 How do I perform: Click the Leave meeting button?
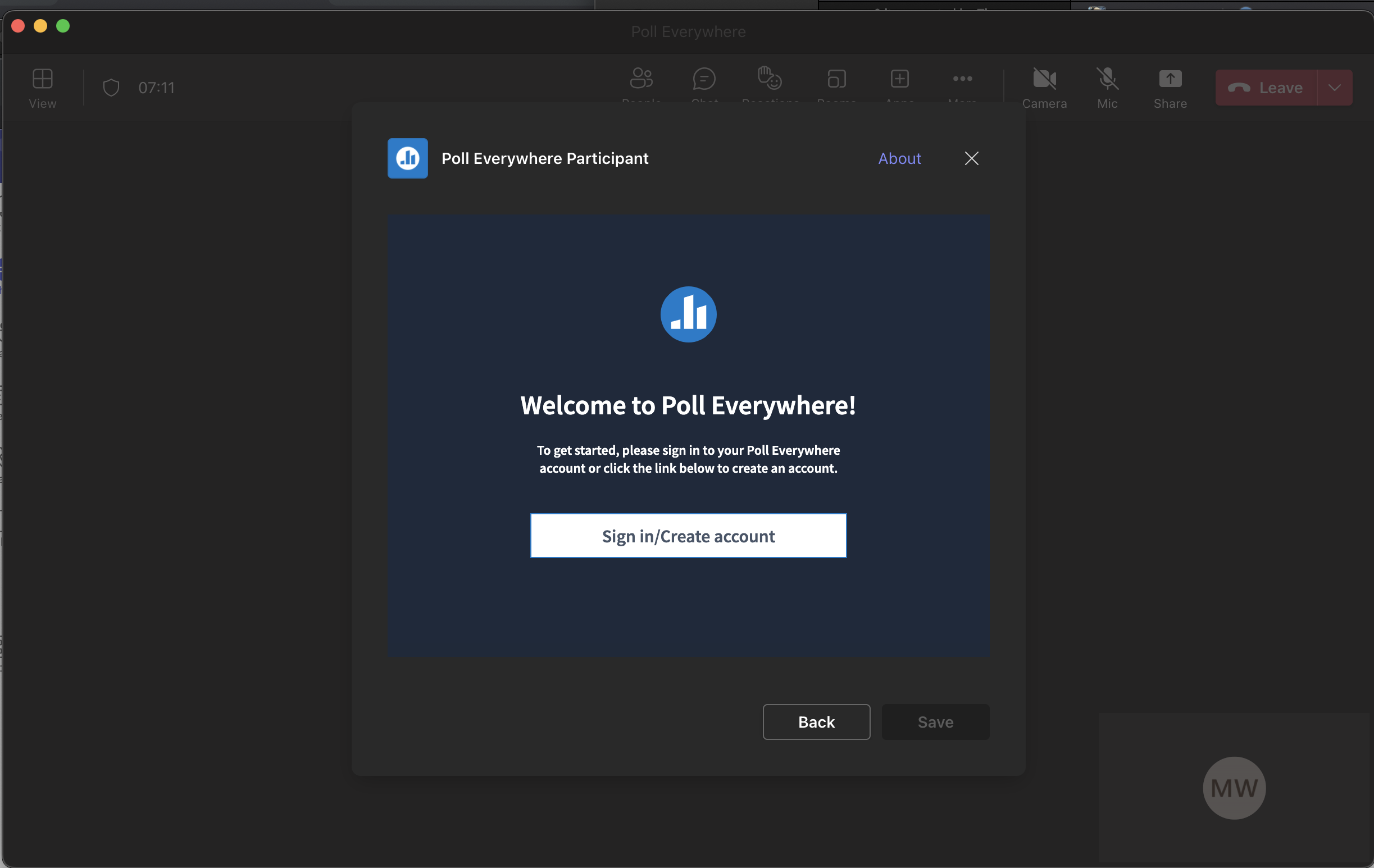[x=1266, y=87]
